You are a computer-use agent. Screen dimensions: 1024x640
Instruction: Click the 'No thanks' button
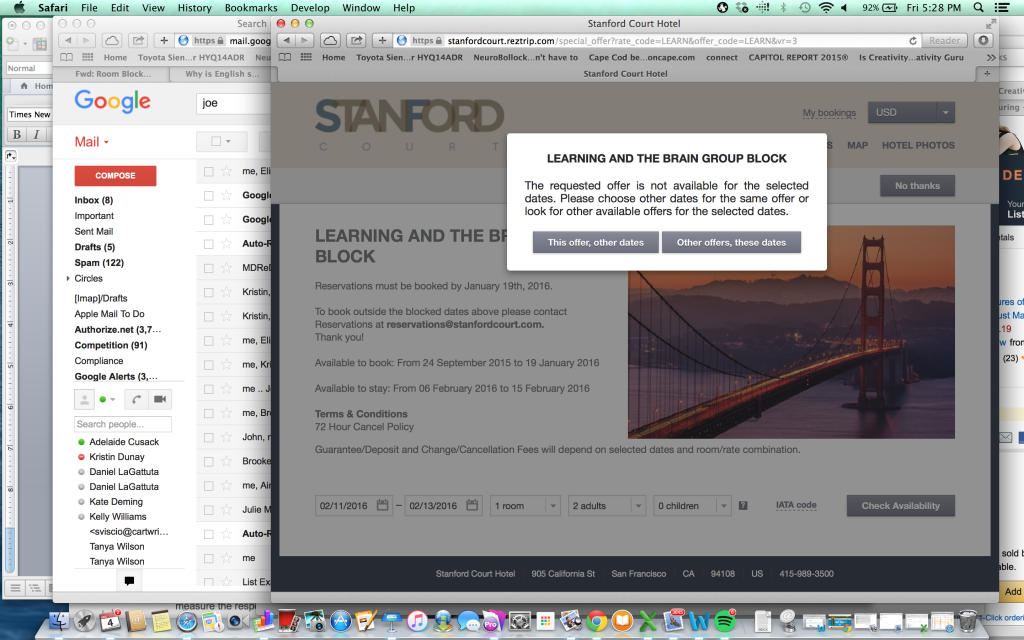pyautogui.click(x=917, y=185)
